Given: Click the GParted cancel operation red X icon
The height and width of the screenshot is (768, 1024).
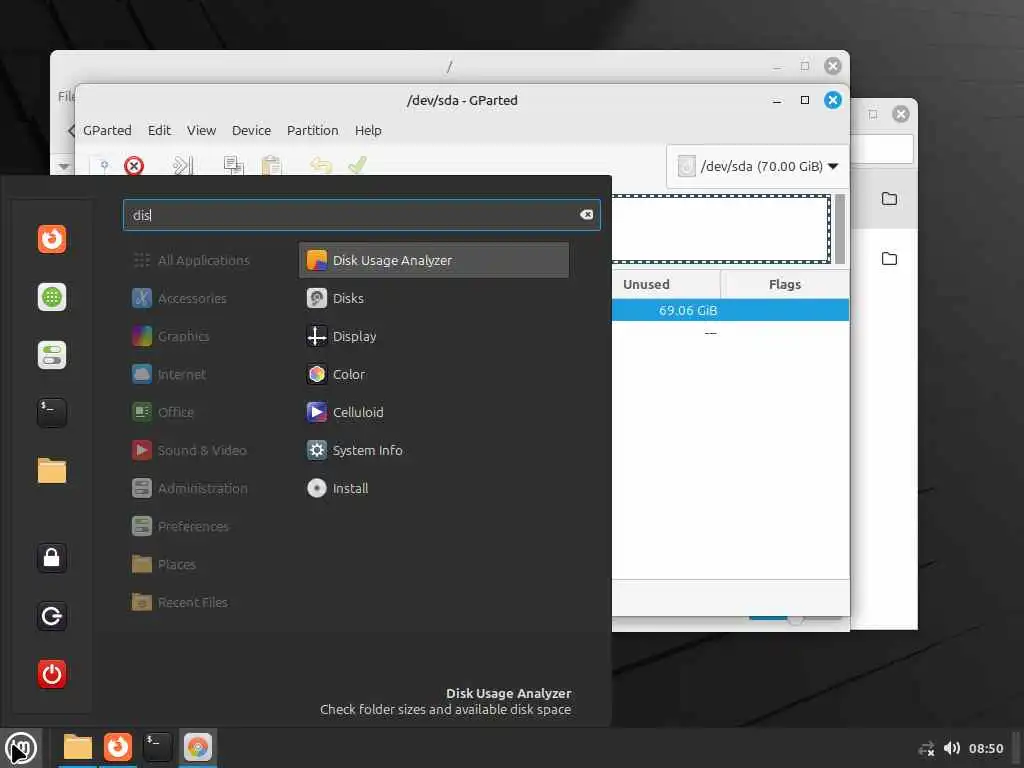Looking at the screenshot, I should pyautogui.click(x=134, y=166).
